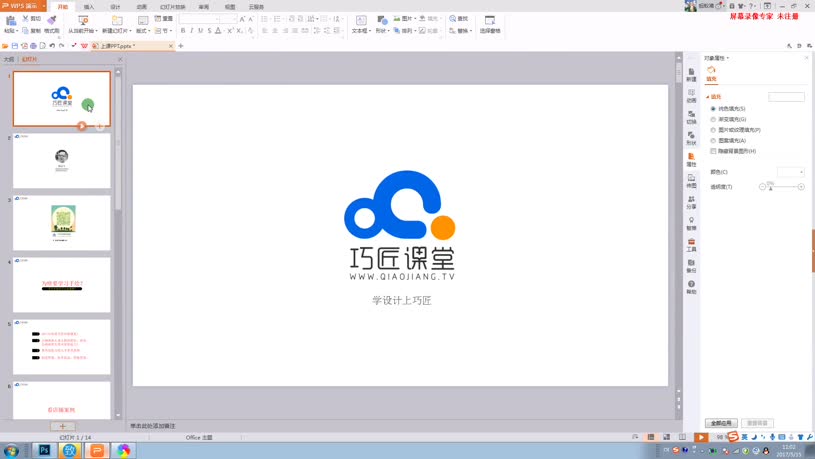Open the Animation ribbon tab
The height and width of the screenshot is (459, 815).
pyautogui.click(x=141, y=7)
